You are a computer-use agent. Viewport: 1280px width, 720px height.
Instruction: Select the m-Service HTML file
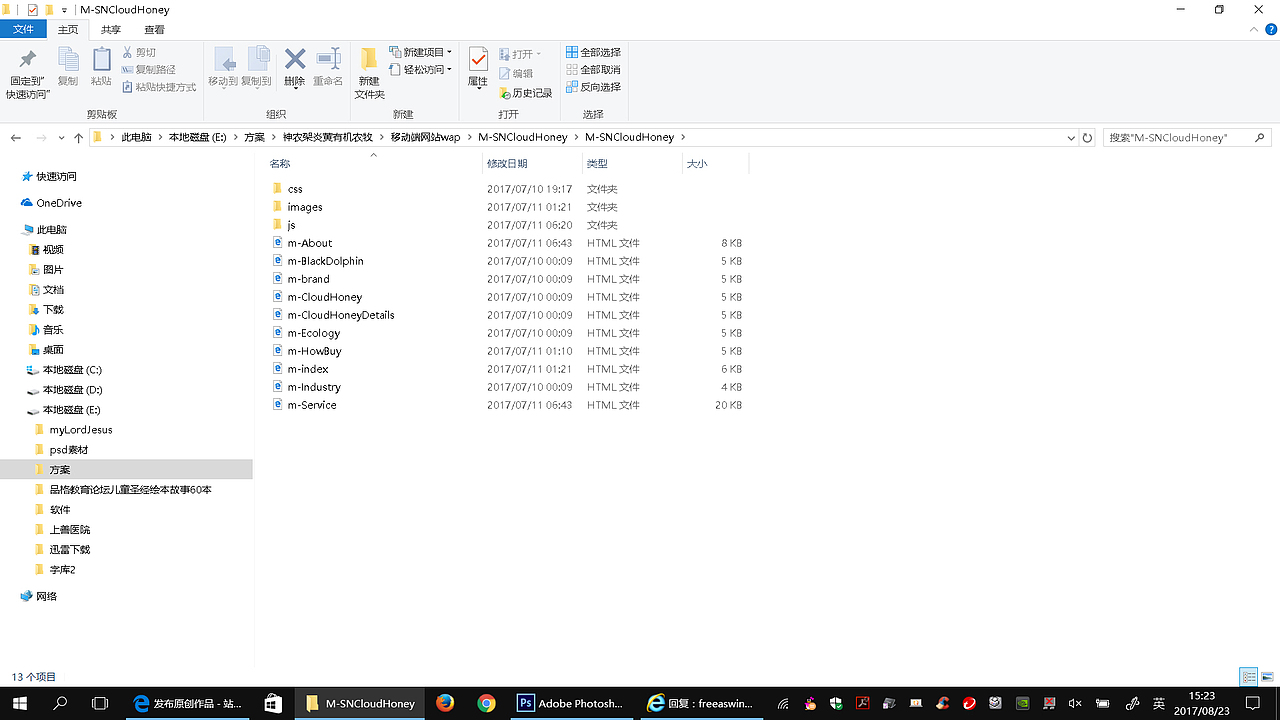point(312,405)
